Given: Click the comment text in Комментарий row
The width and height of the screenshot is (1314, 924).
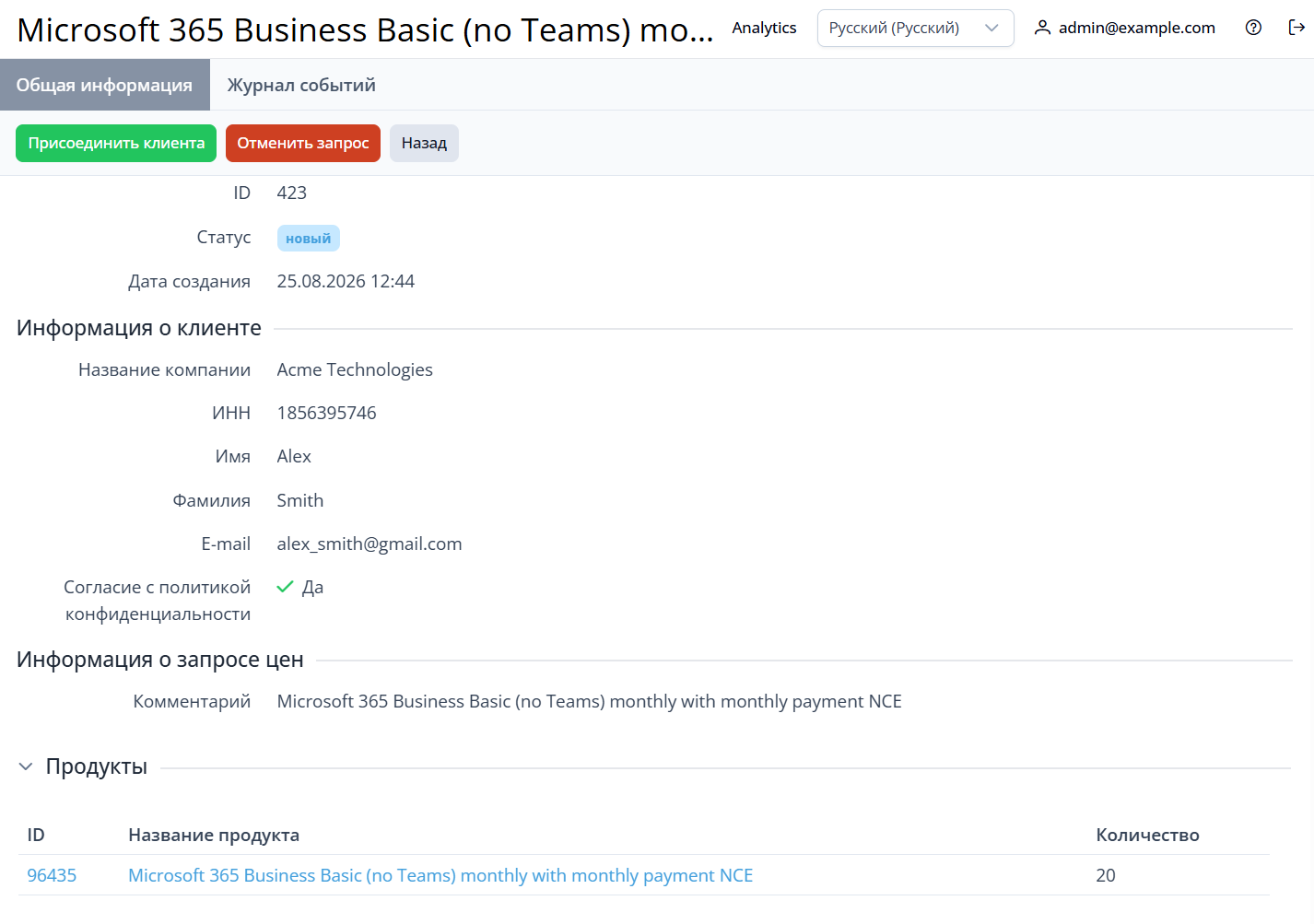Looking at the screenshot, I should click(589, 701).
